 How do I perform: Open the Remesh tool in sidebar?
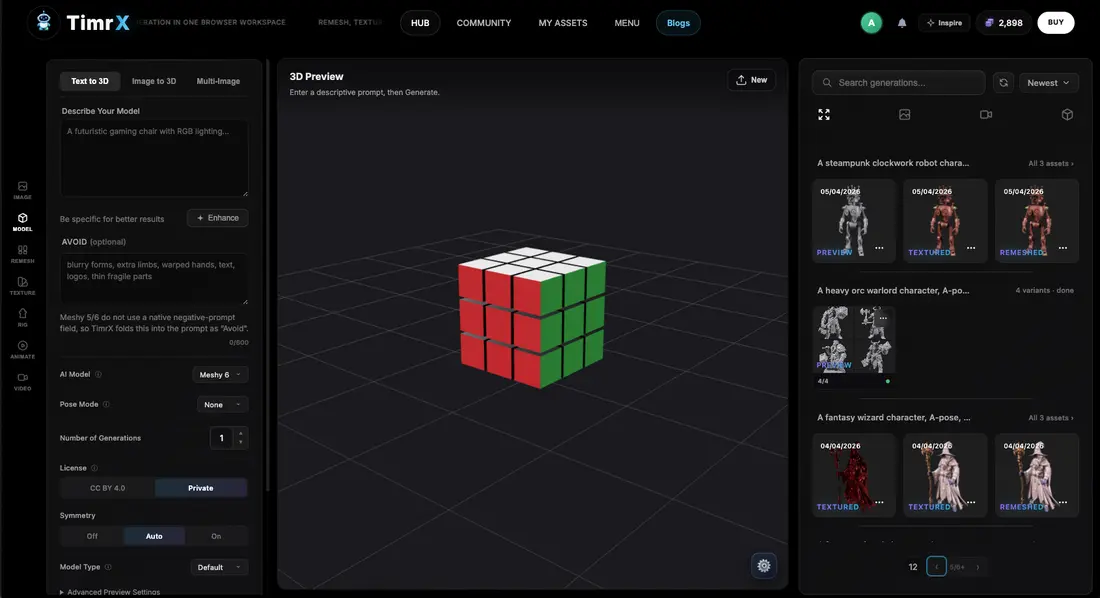22,253
